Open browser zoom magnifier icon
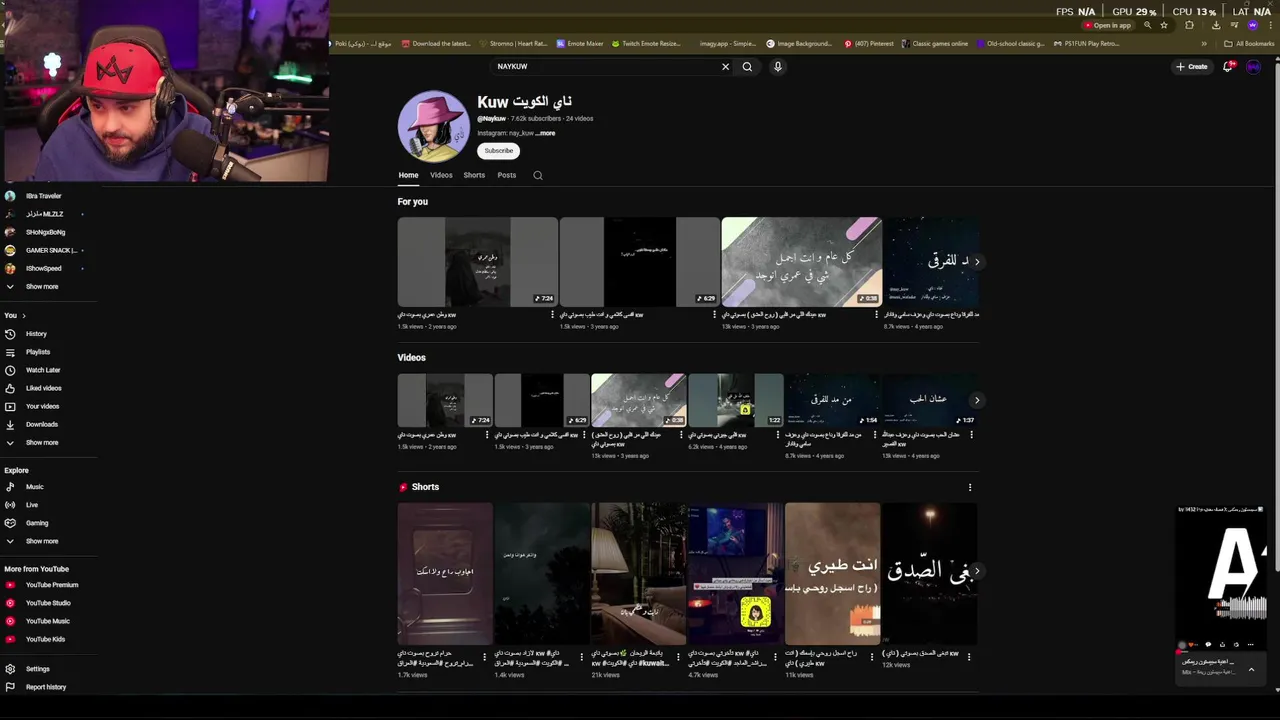Screen dimensions: 1280x720 click(x=1148, y=25)
